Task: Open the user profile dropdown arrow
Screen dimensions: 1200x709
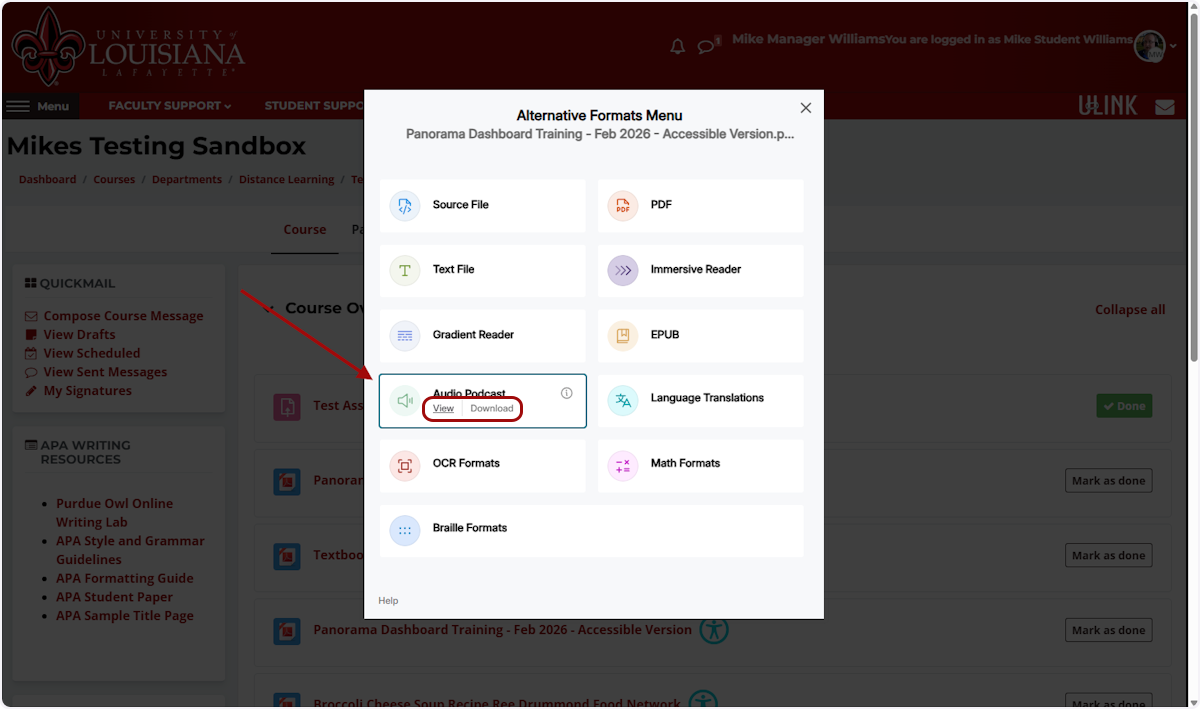Action: [1174, 46]
